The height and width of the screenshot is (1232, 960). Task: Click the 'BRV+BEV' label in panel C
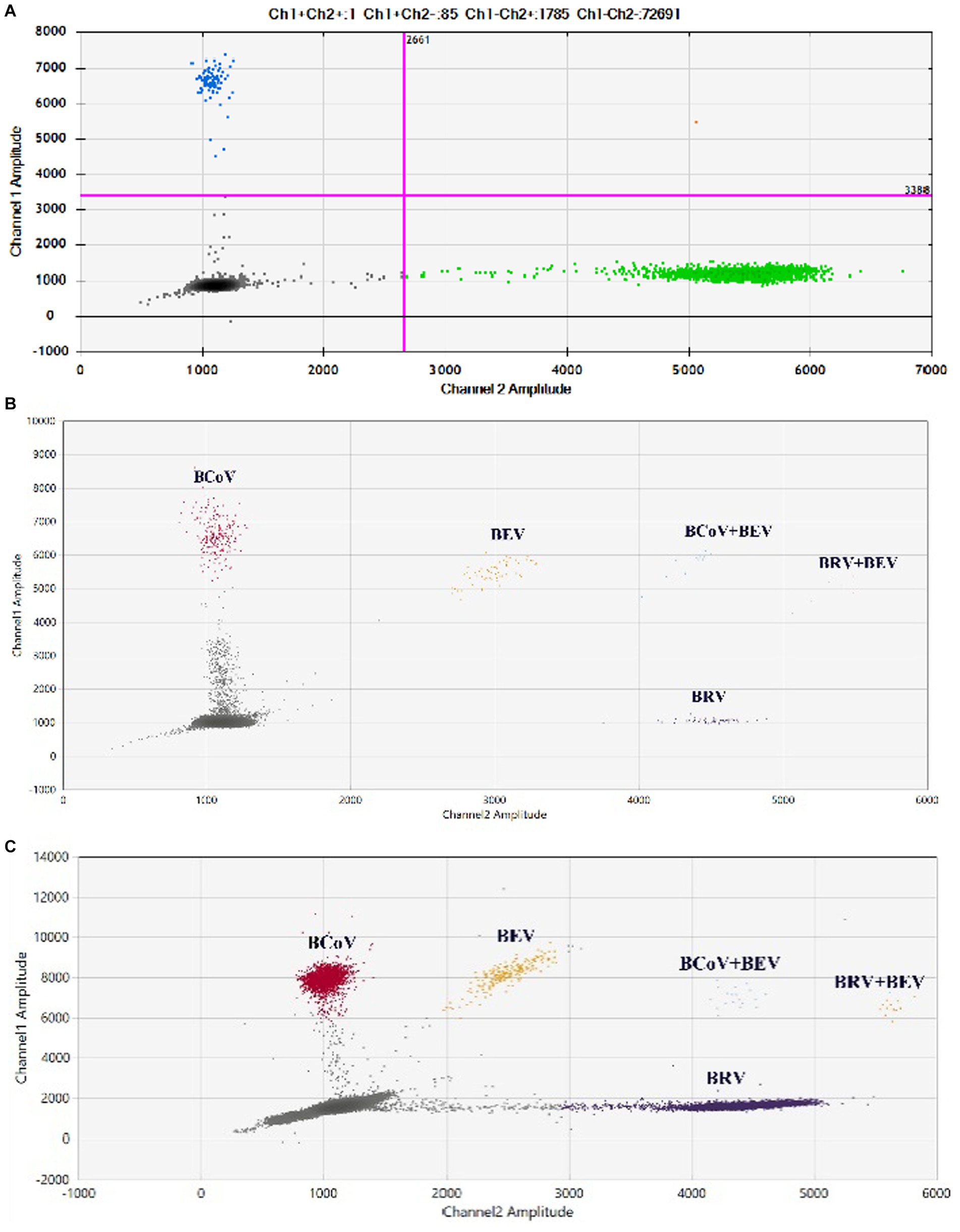coord(879,982)
